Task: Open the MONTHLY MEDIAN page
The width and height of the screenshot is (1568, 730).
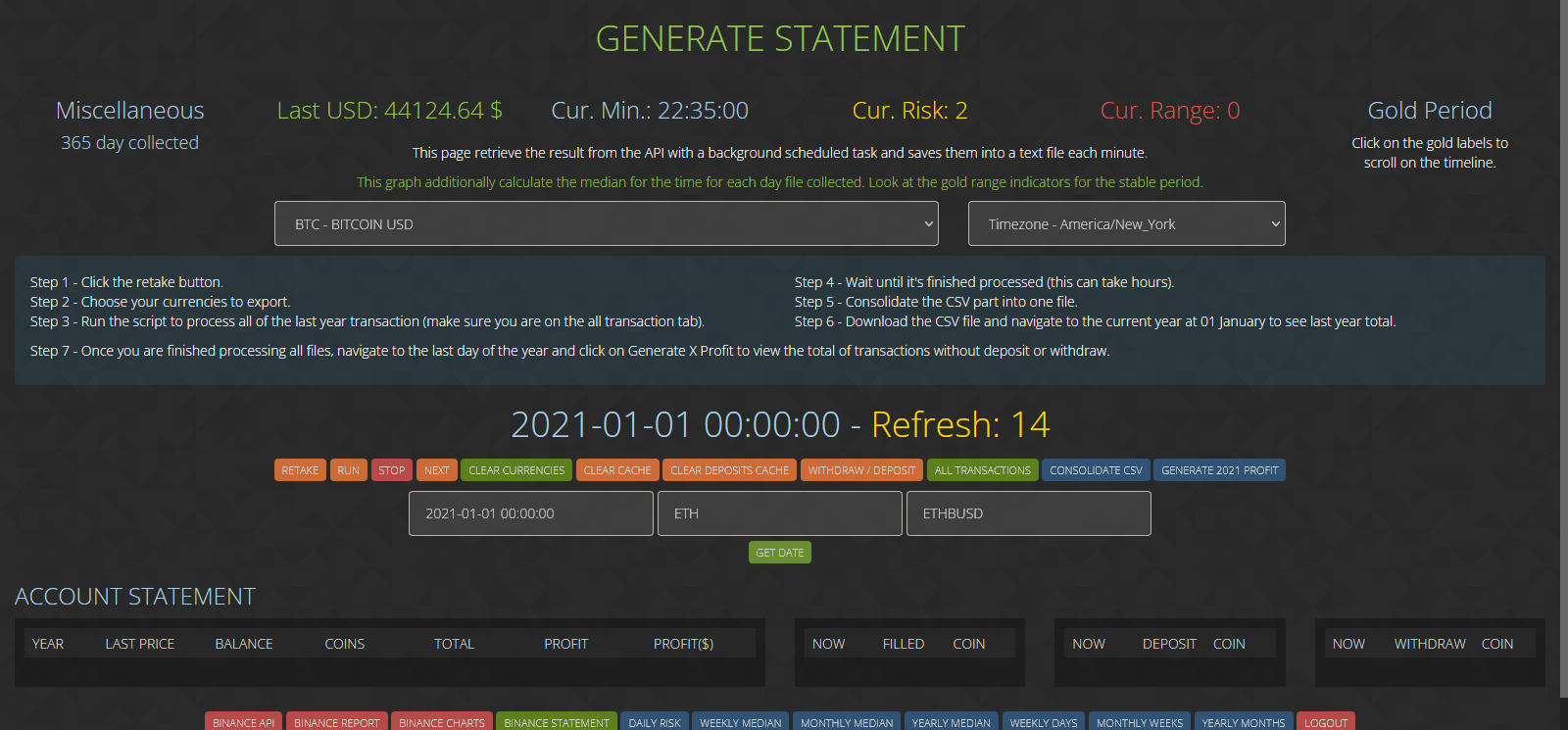Action: pos(847,722)
